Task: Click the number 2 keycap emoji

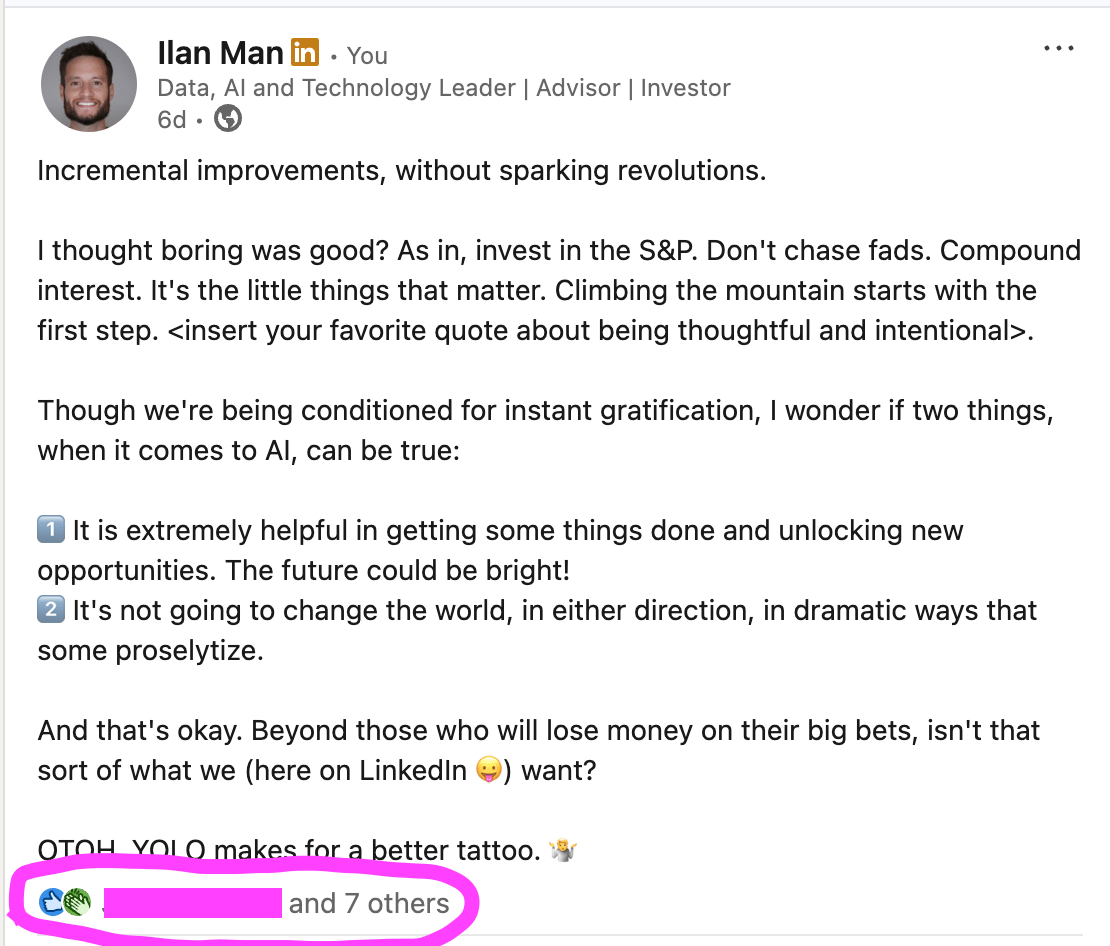Action: 51,609
